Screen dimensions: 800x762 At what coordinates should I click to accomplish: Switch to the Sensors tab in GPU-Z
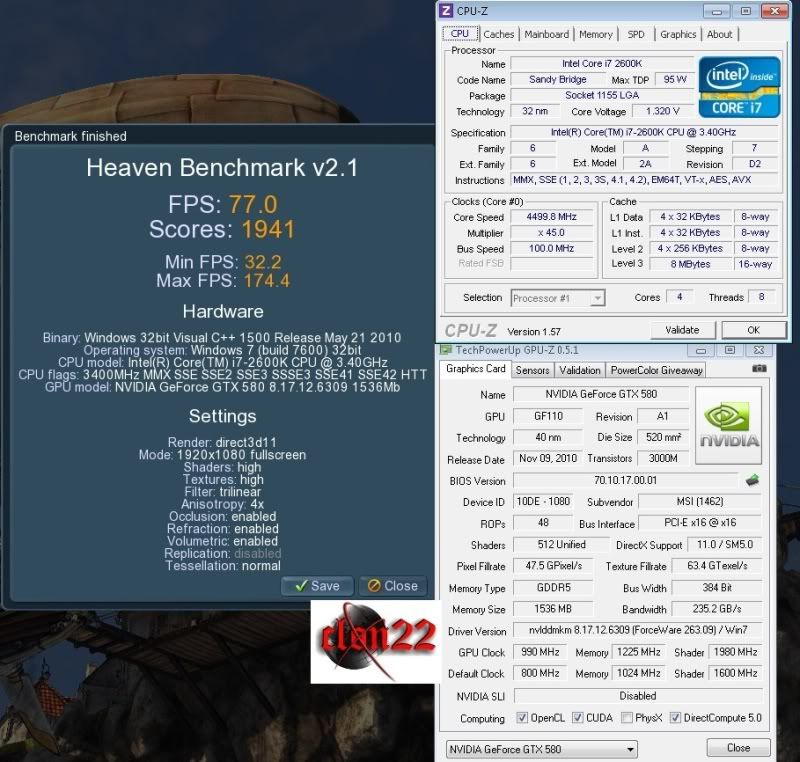(x=532, y=370)
